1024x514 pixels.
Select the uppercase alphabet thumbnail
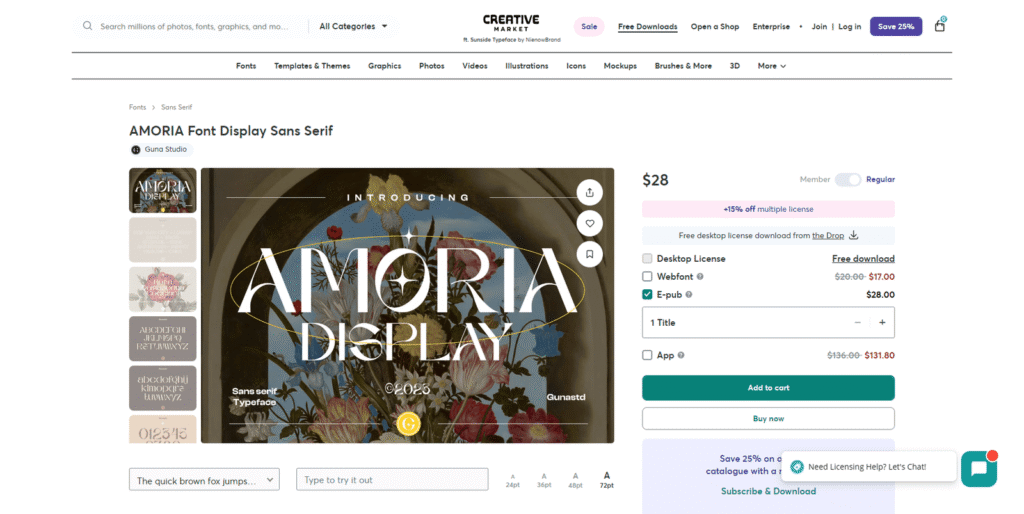tap(163, 339)
